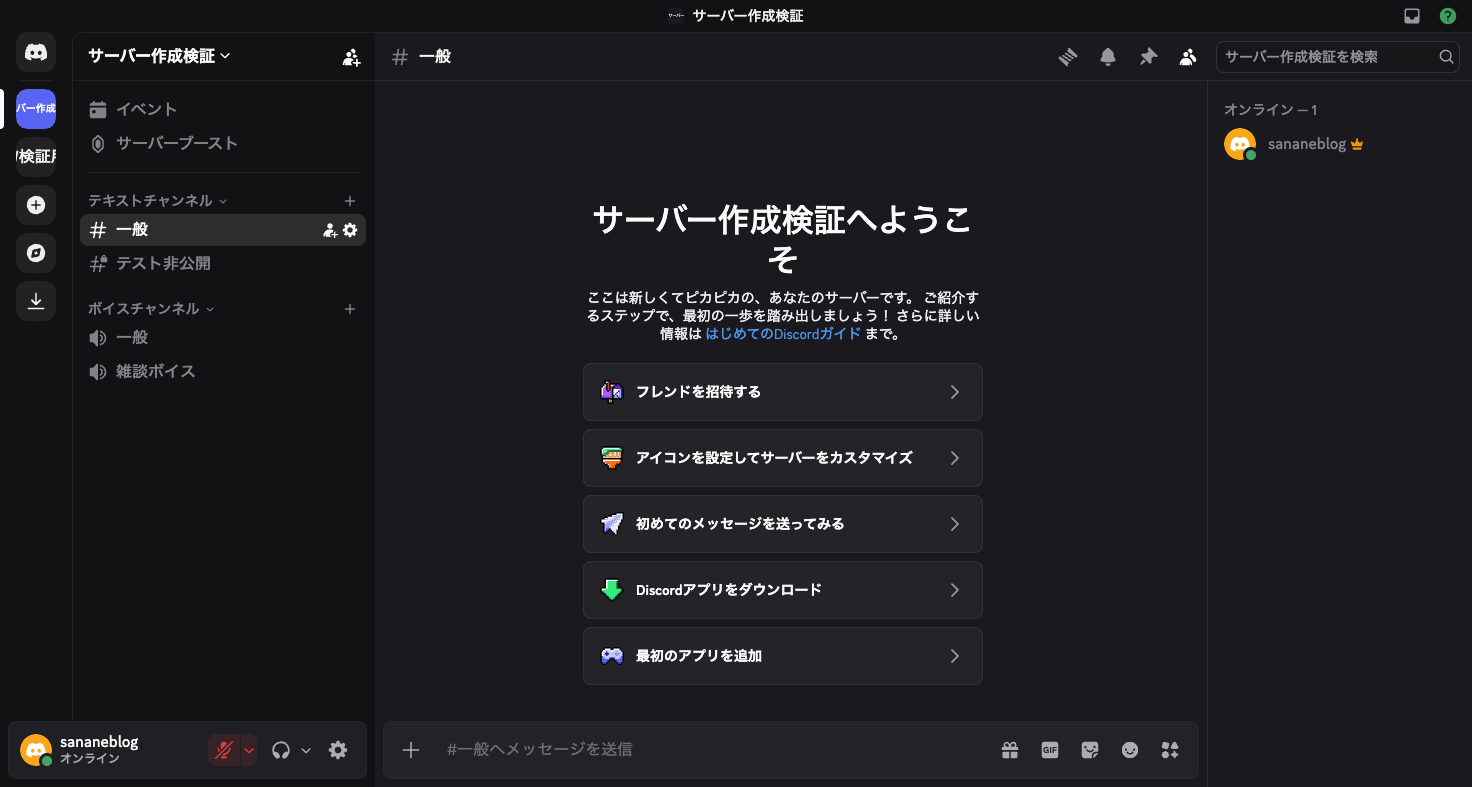Open the GIF picker
This screenshot has width=1472, height=787.
click(x=1050, y=750)
